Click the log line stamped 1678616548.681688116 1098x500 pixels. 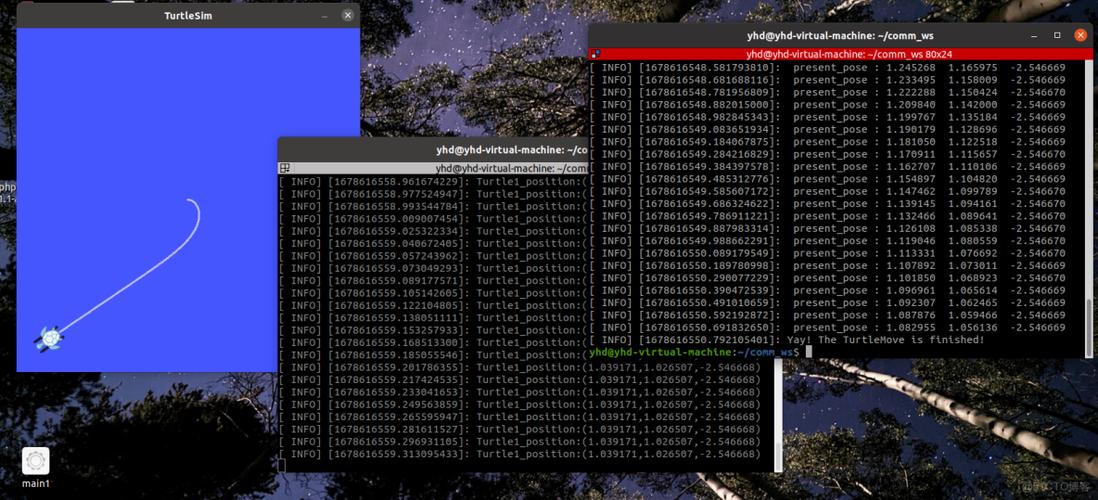coord(828,80)
